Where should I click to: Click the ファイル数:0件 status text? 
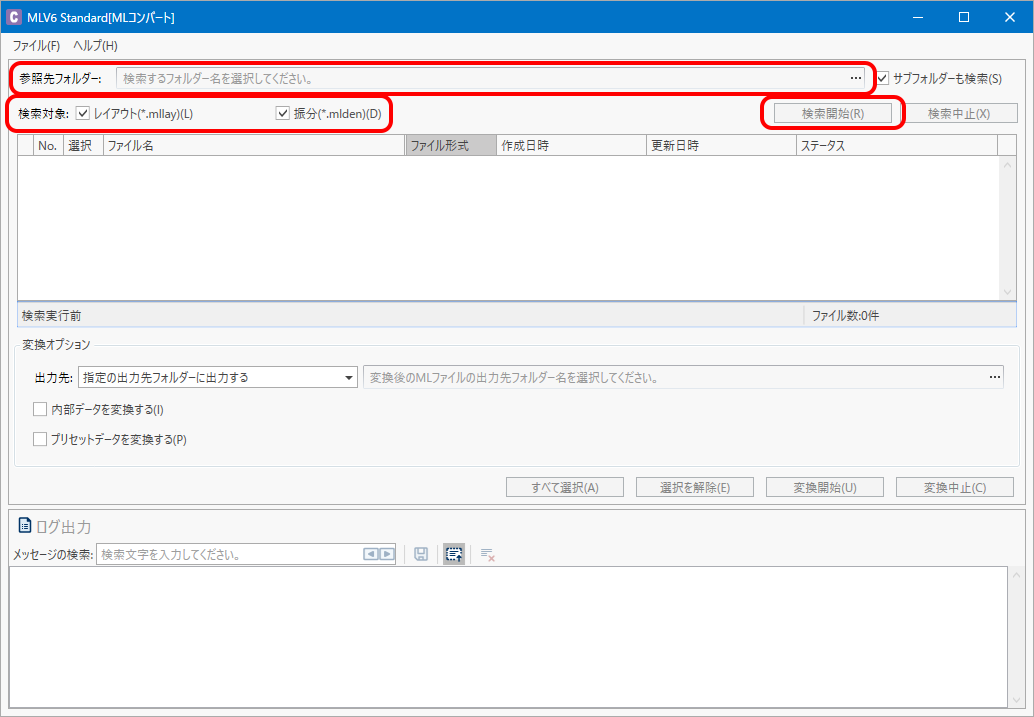pyautogui.click(x=845, y=316)
